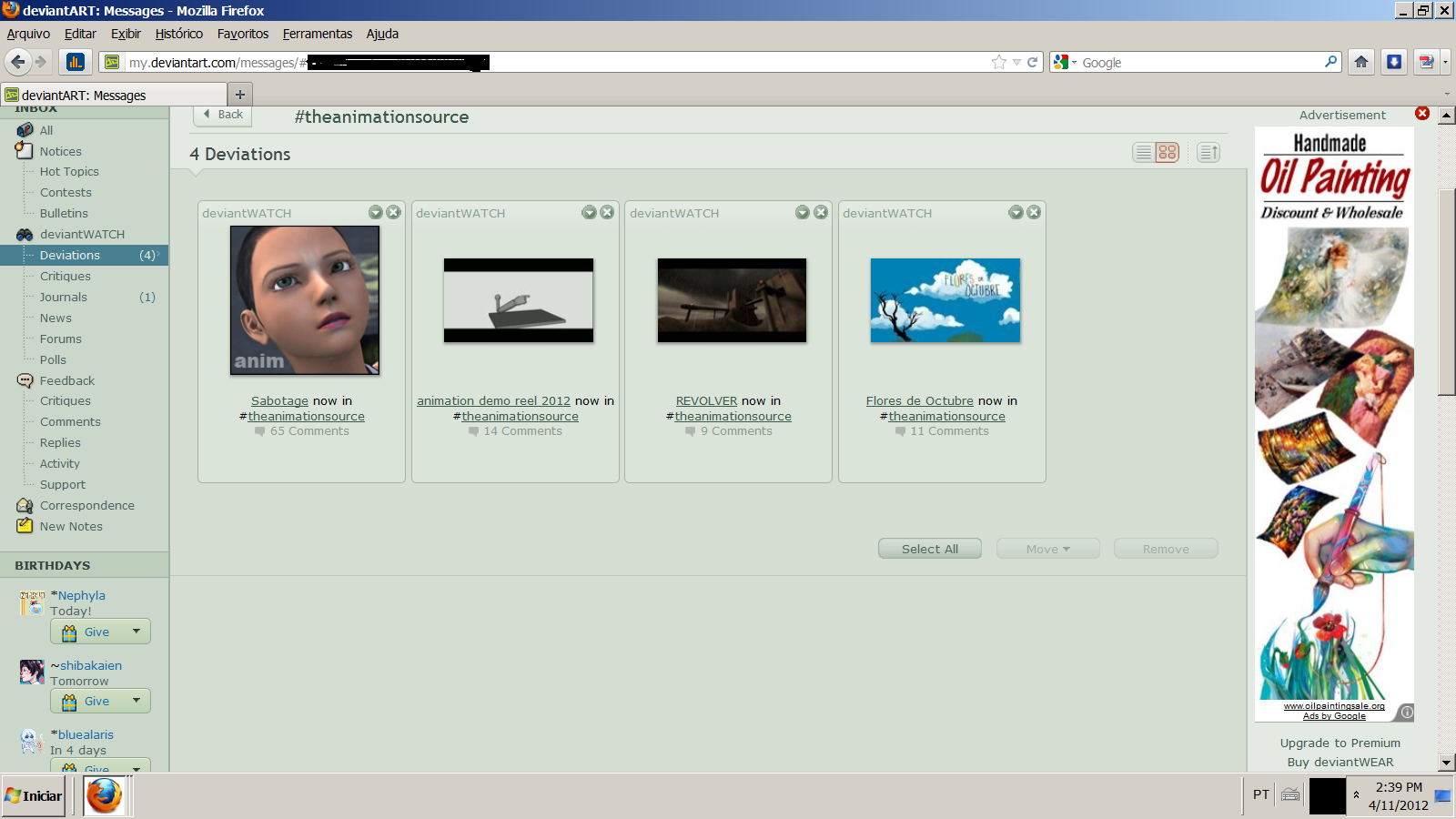The height and width of the screenshot is (819, 1456).
Task: Open 65 Comments under Sabotage
Action: pyautogui.click(x=309, y=431)
